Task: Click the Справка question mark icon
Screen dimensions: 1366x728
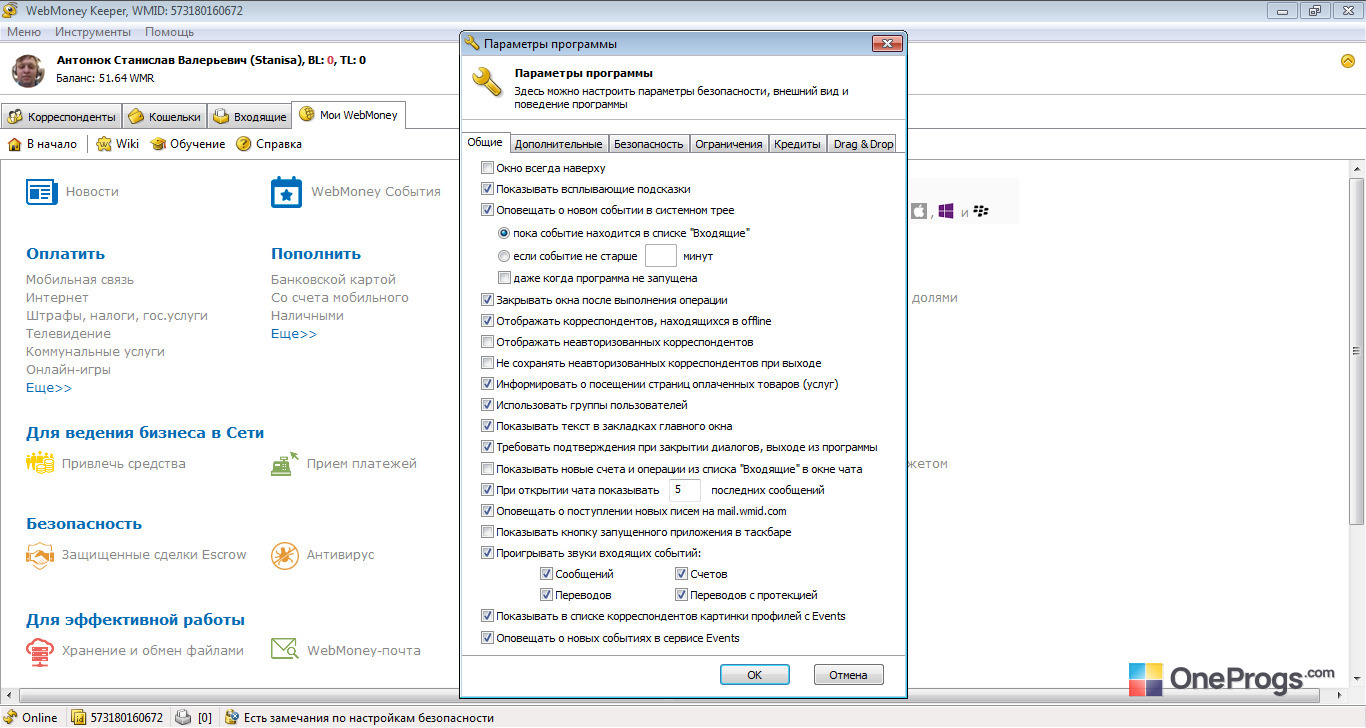Action: coord(243,144)
